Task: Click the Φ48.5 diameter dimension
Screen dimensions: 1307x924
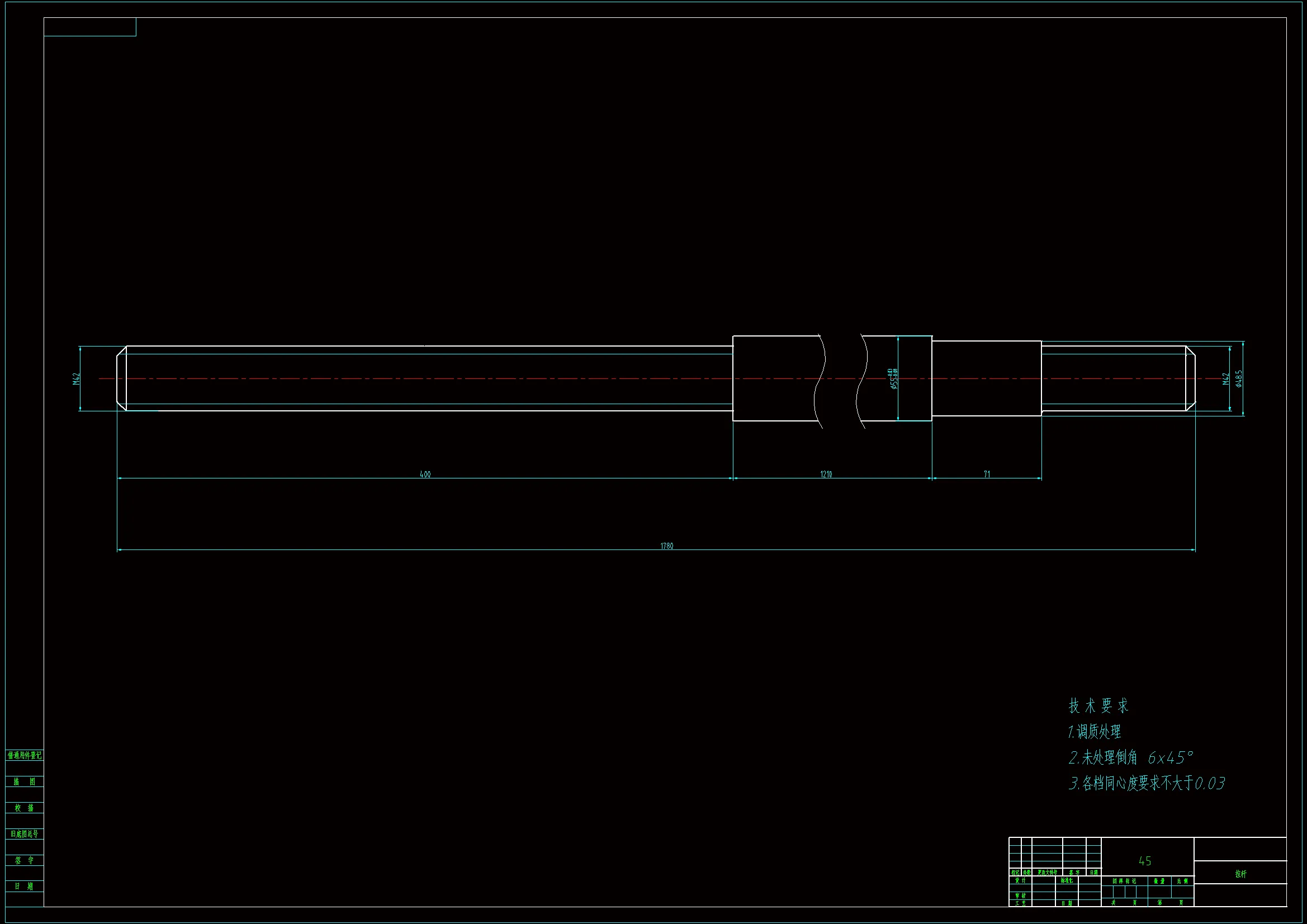Action: pos(1239,378)
